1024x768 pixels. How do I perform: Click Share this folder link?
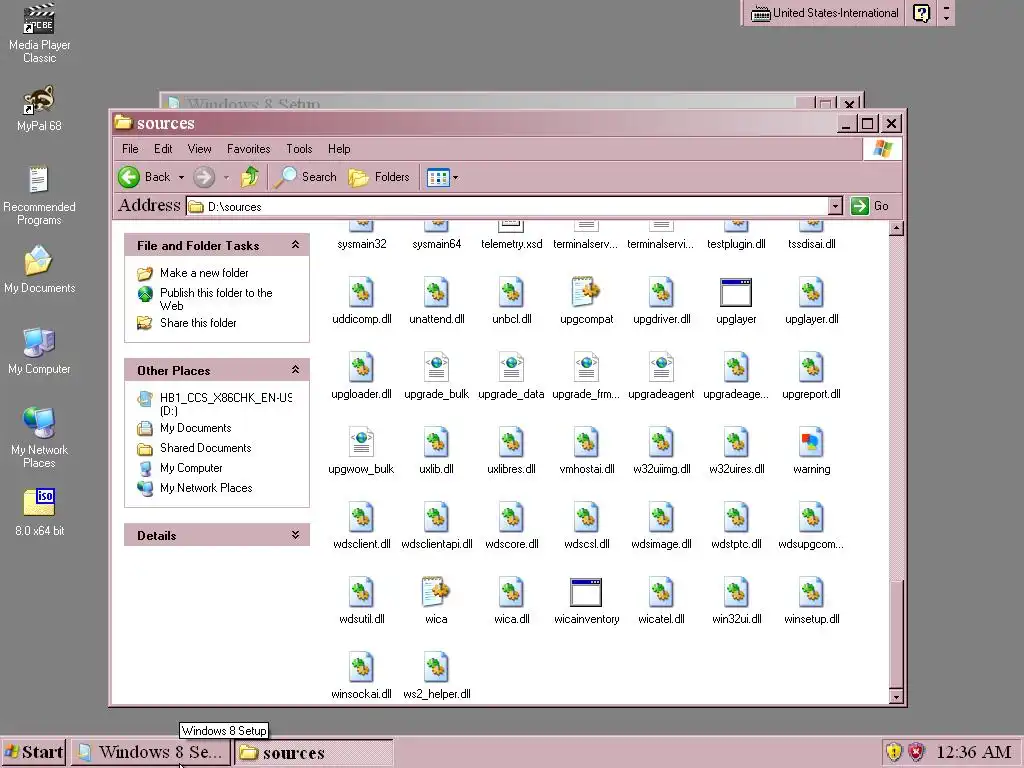pyautogui.click(x=198, y=323)
